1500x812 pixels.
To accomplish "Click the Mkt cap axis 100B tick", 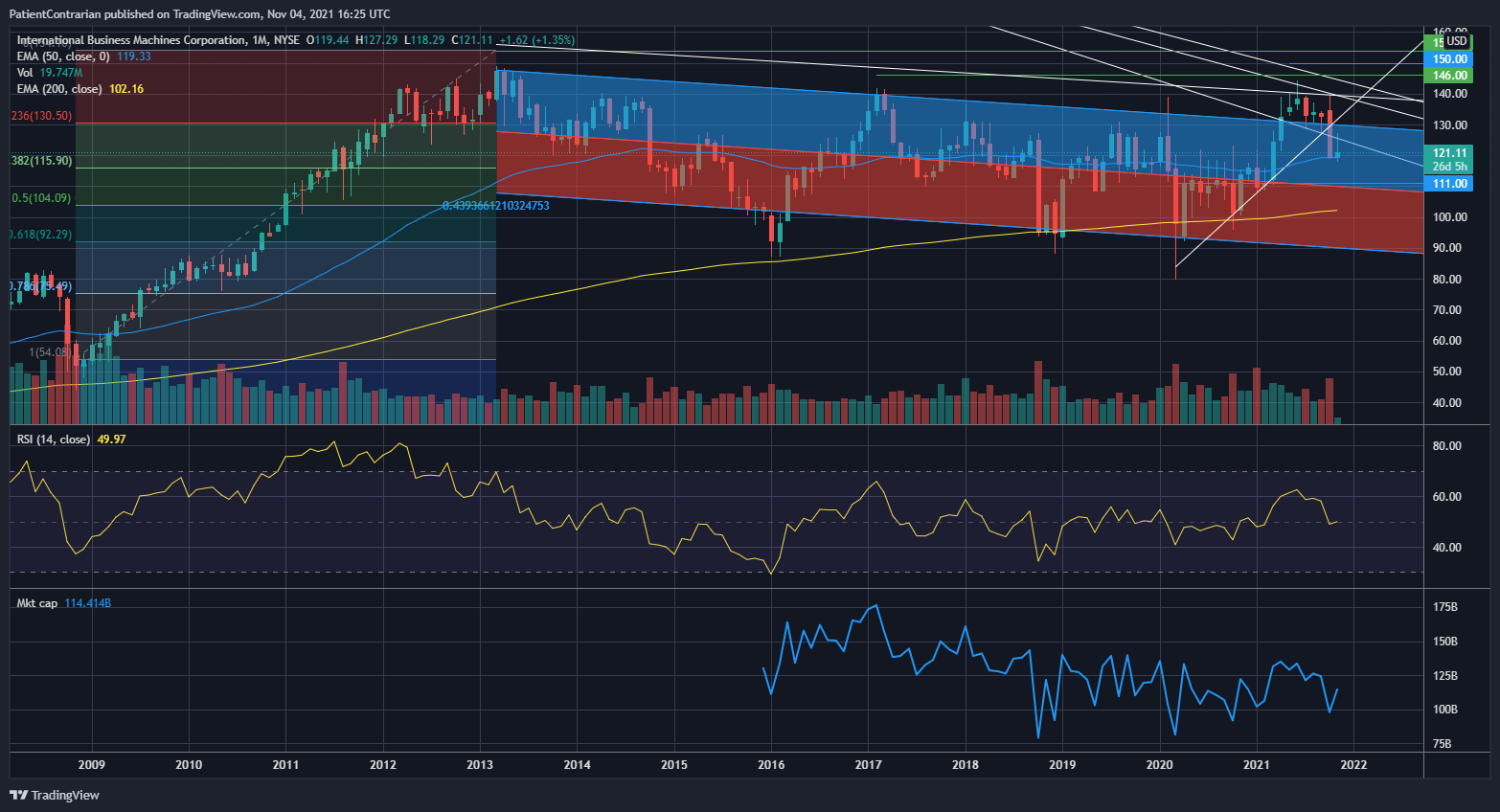I will point(1445,710).
